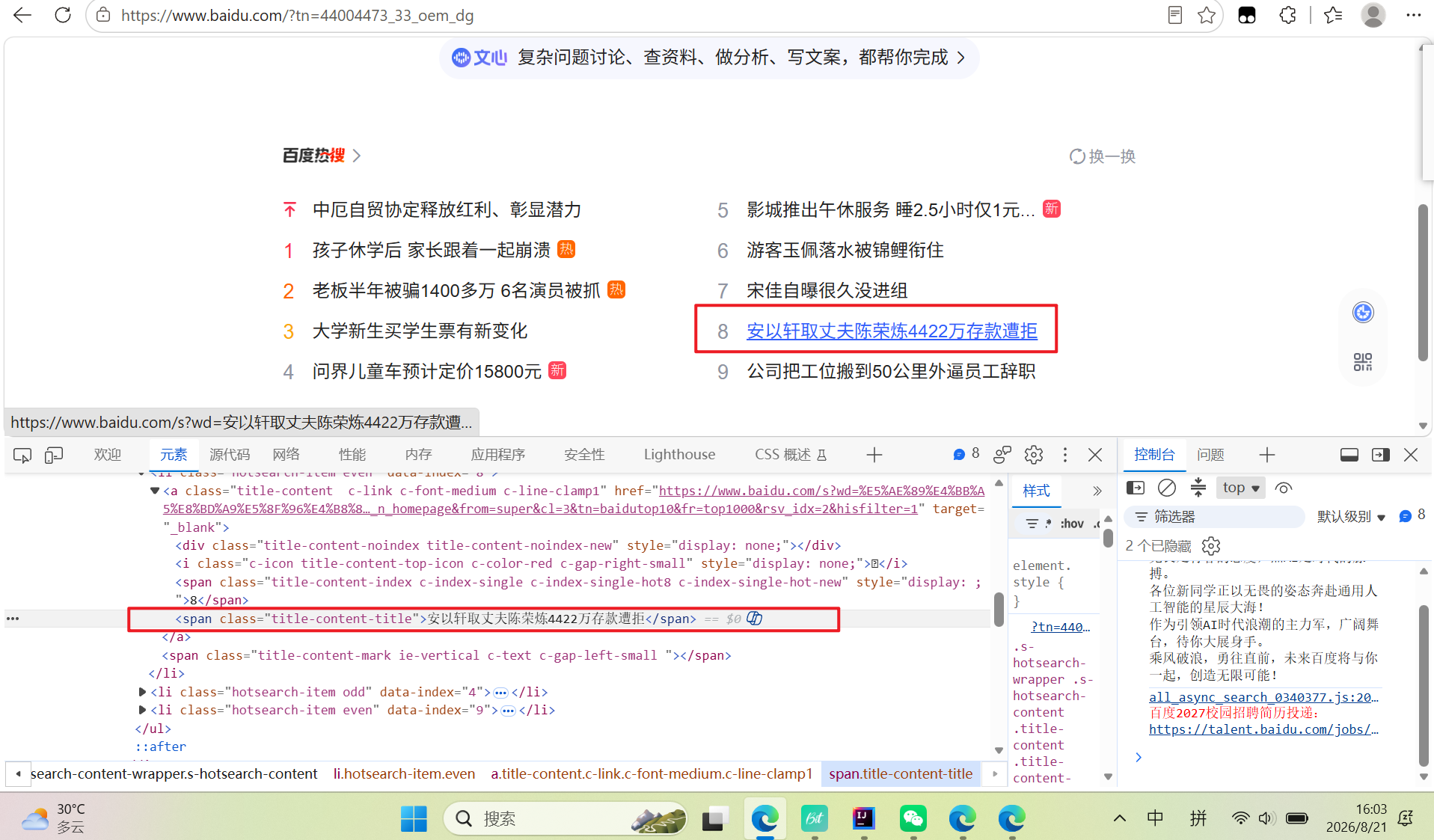Refresh the Baidu page
1434x840 pixels.
pyautogui.click(x=63, y=15)
